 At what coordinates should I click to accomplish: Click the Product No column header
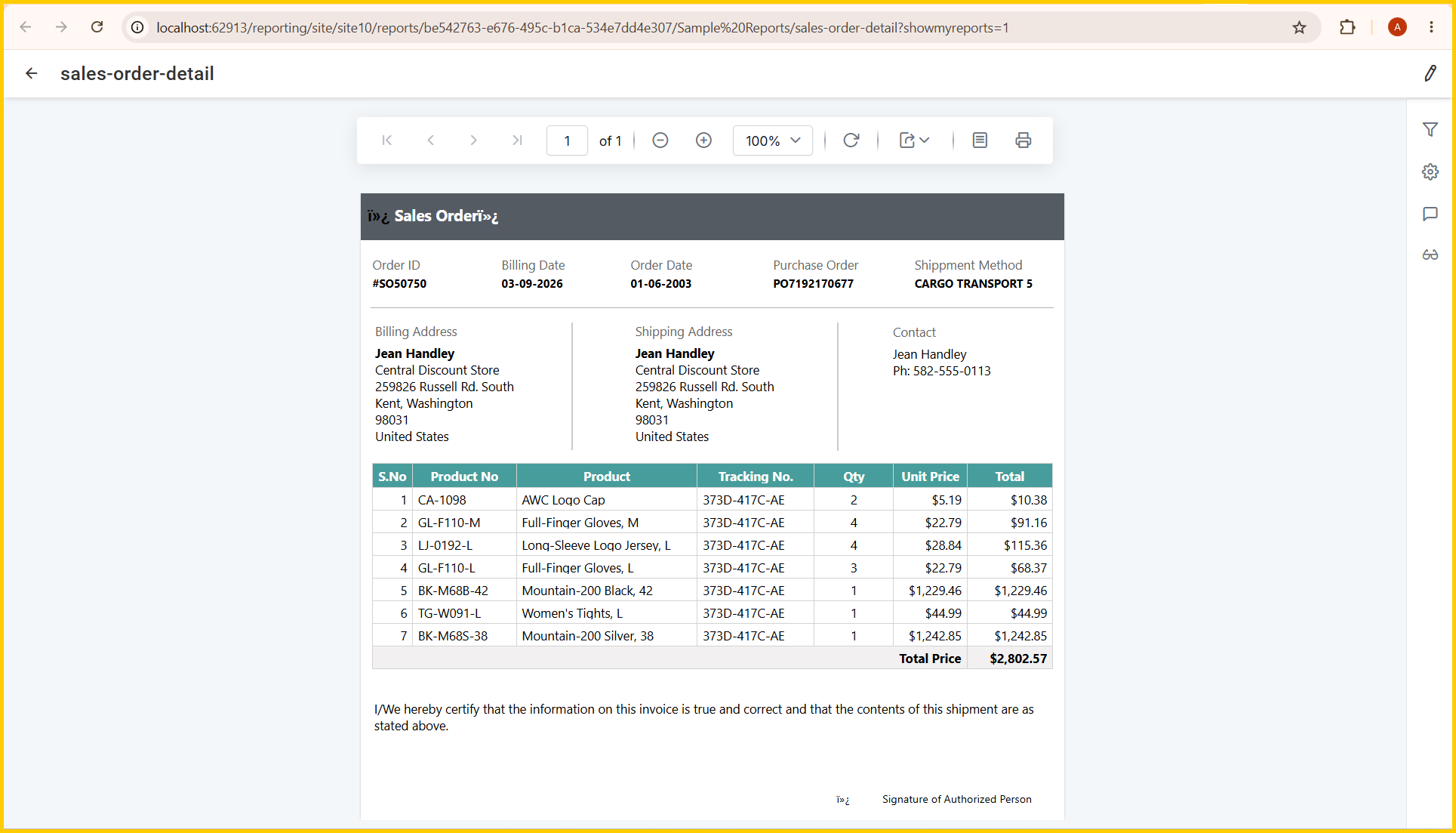464,477
